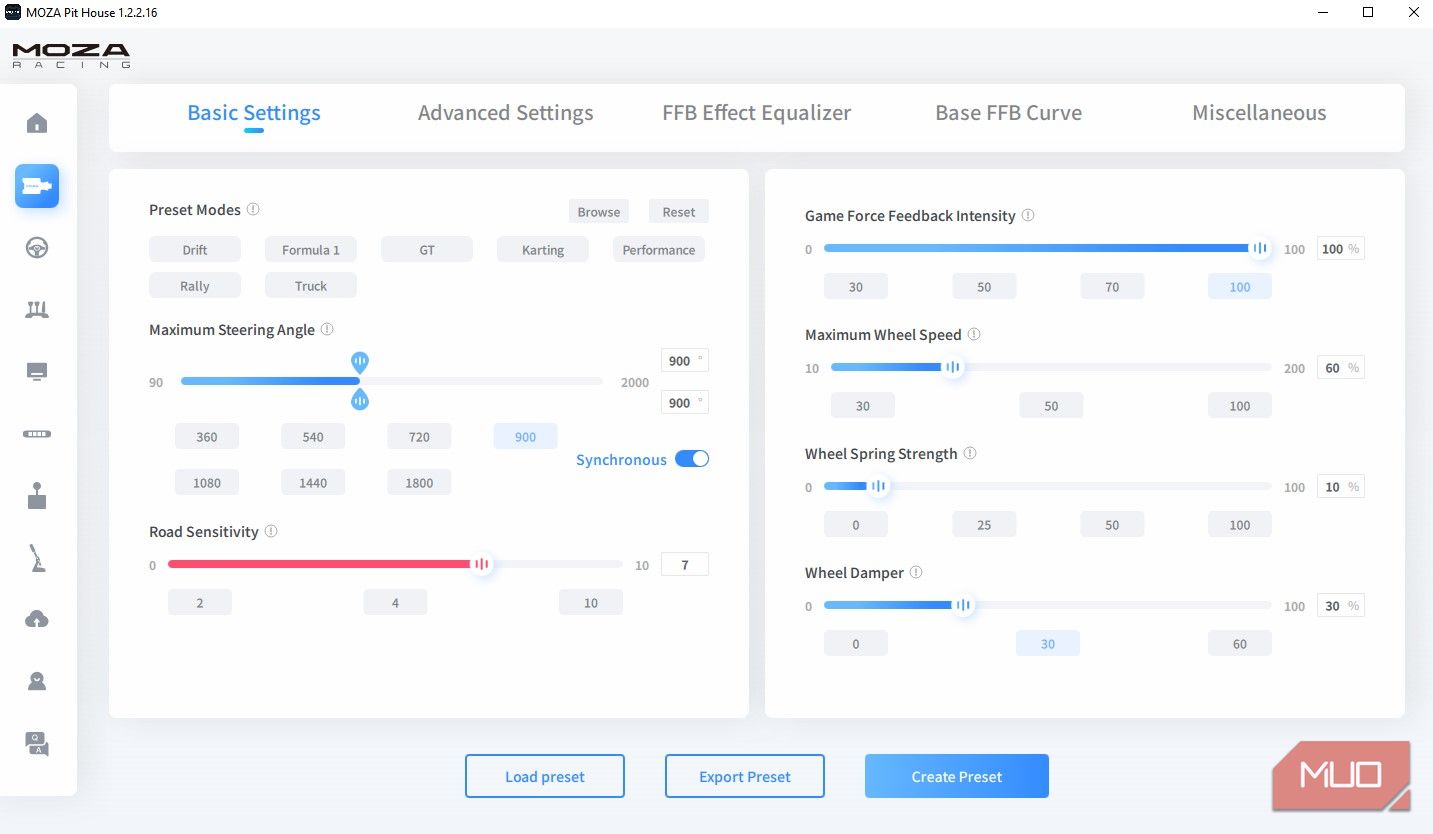This screenshot has height=834, width=1433.
Task: Select the steering wheel settings icon
Action: pyautogui.click(x=37, y=248)
